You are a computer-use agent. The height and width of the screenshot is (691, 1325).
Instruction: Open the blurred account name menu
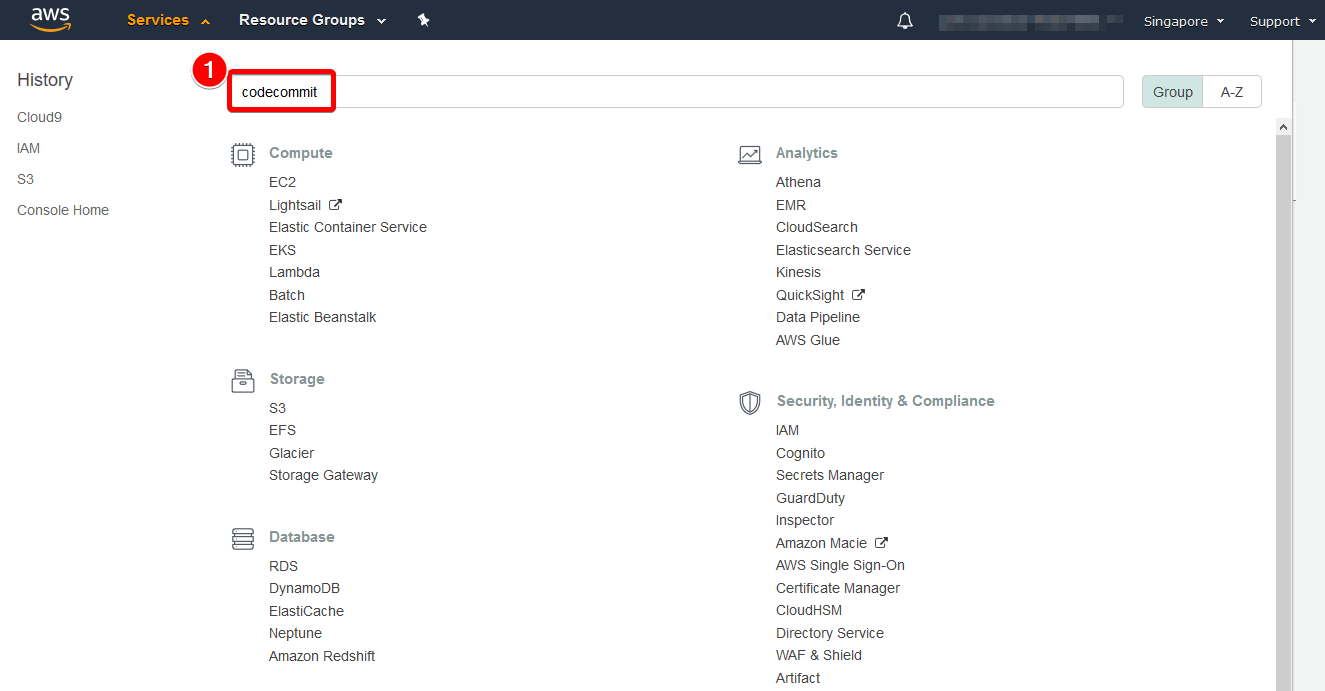pyautogui.click(x=1033, y=21)
